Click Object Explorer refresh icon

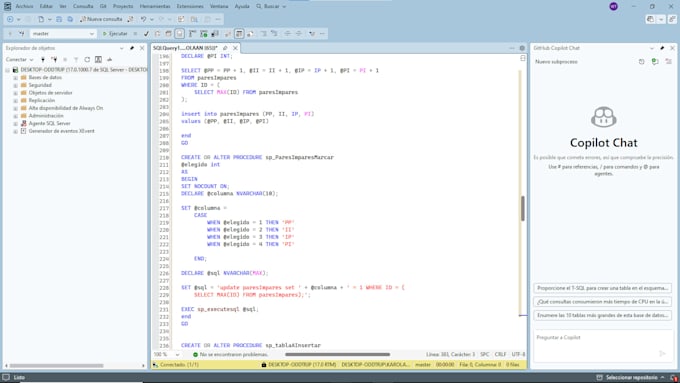click(x=87, y=59)
